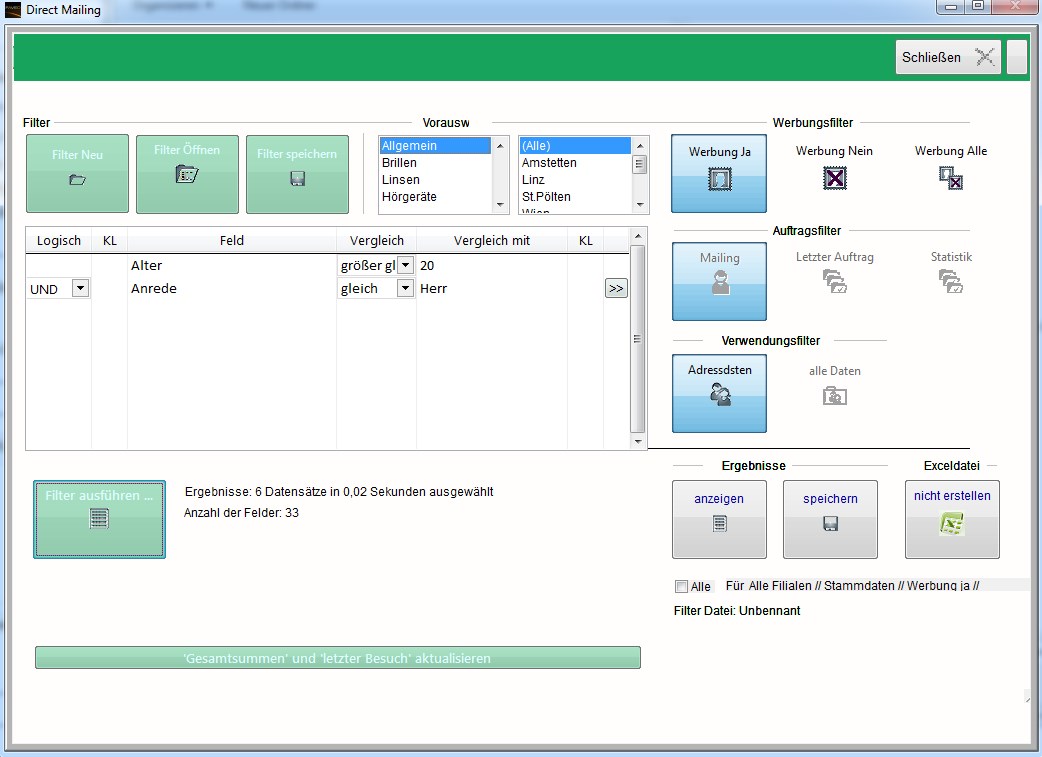Select Linz in the branch list

[x=533, y=180]
